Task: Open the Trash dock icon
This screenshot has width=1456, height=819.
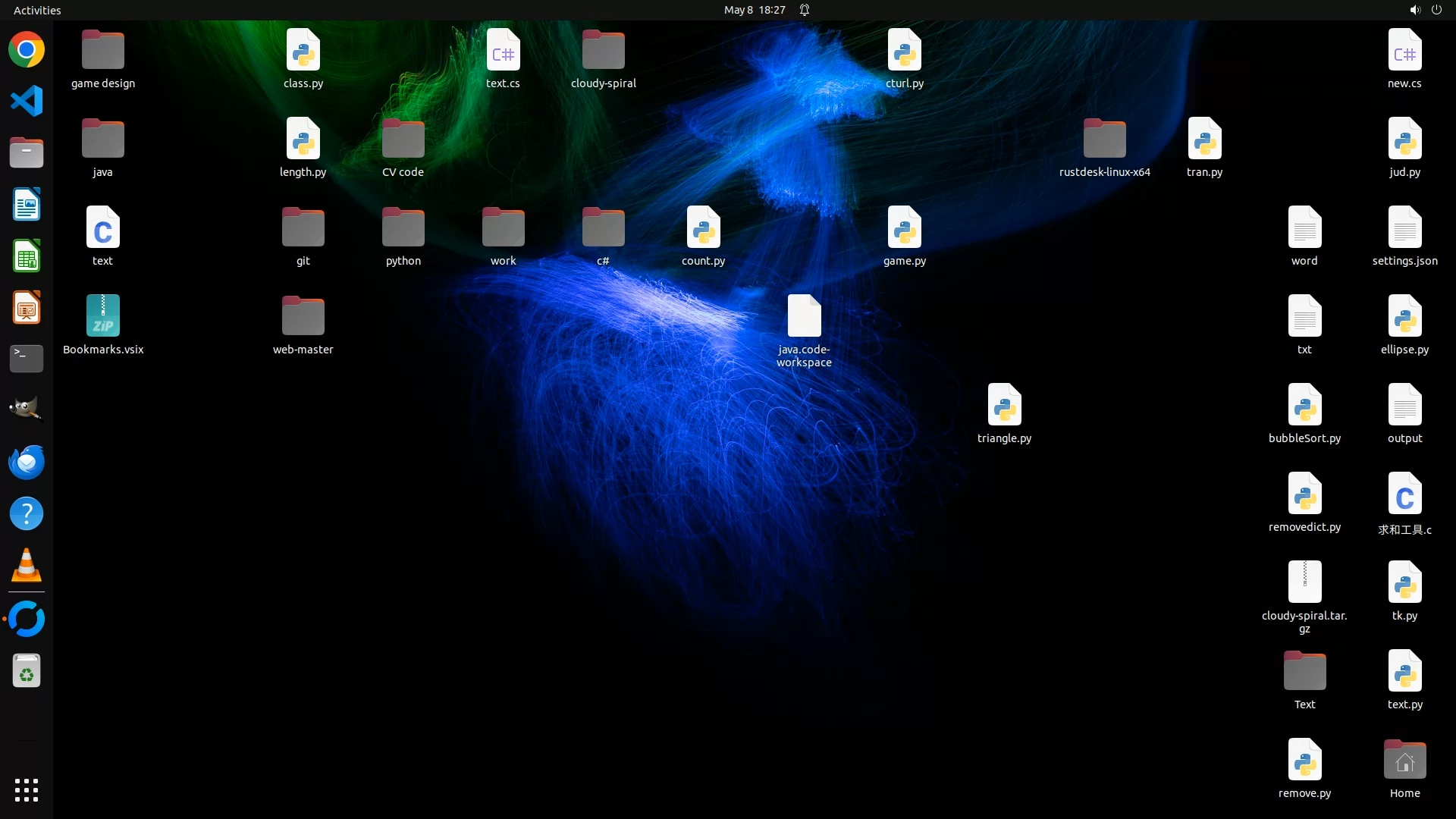Action: click(x=27, y=671)
